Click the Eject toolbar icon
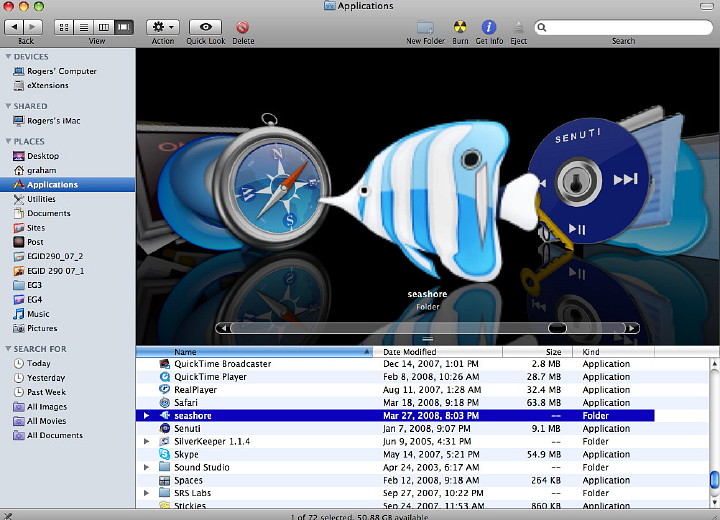This screenshot has width=720, height=520. tap(518, 27)
